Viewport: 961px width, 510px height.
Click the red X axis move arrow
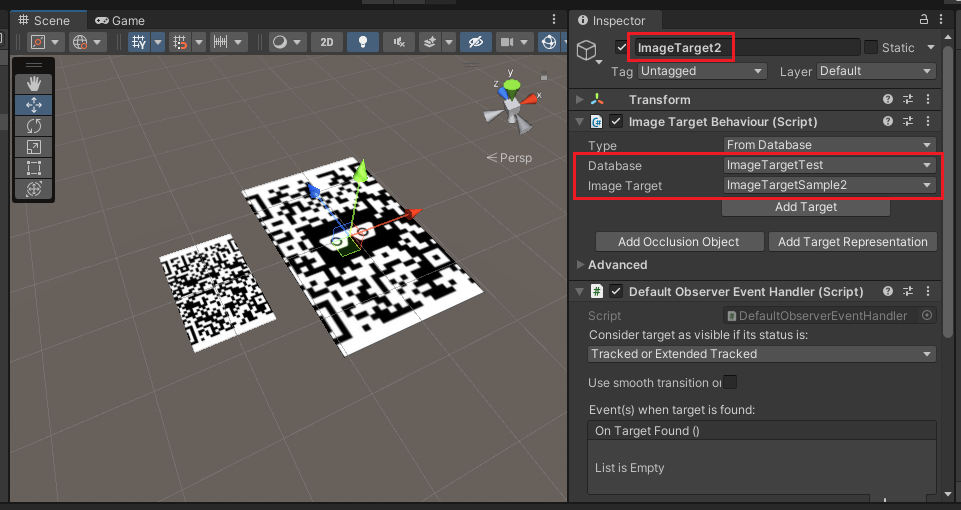click(x=412, y=213)
